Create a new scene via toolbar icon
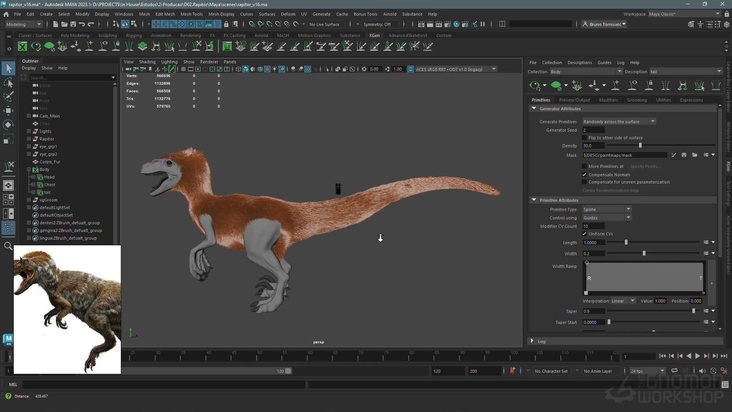732x412 pixels. click(56, 24)
